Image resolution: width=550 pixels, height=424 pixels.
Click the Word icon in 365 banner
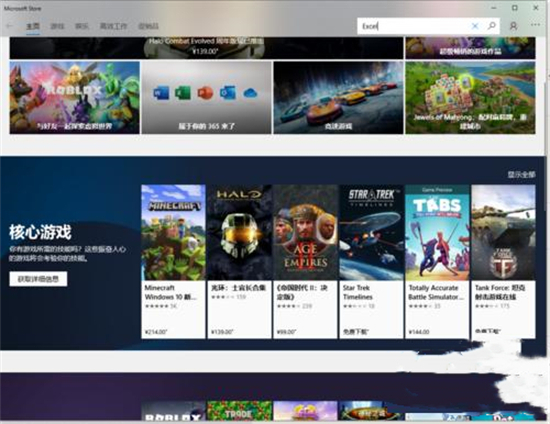point(161,93)
